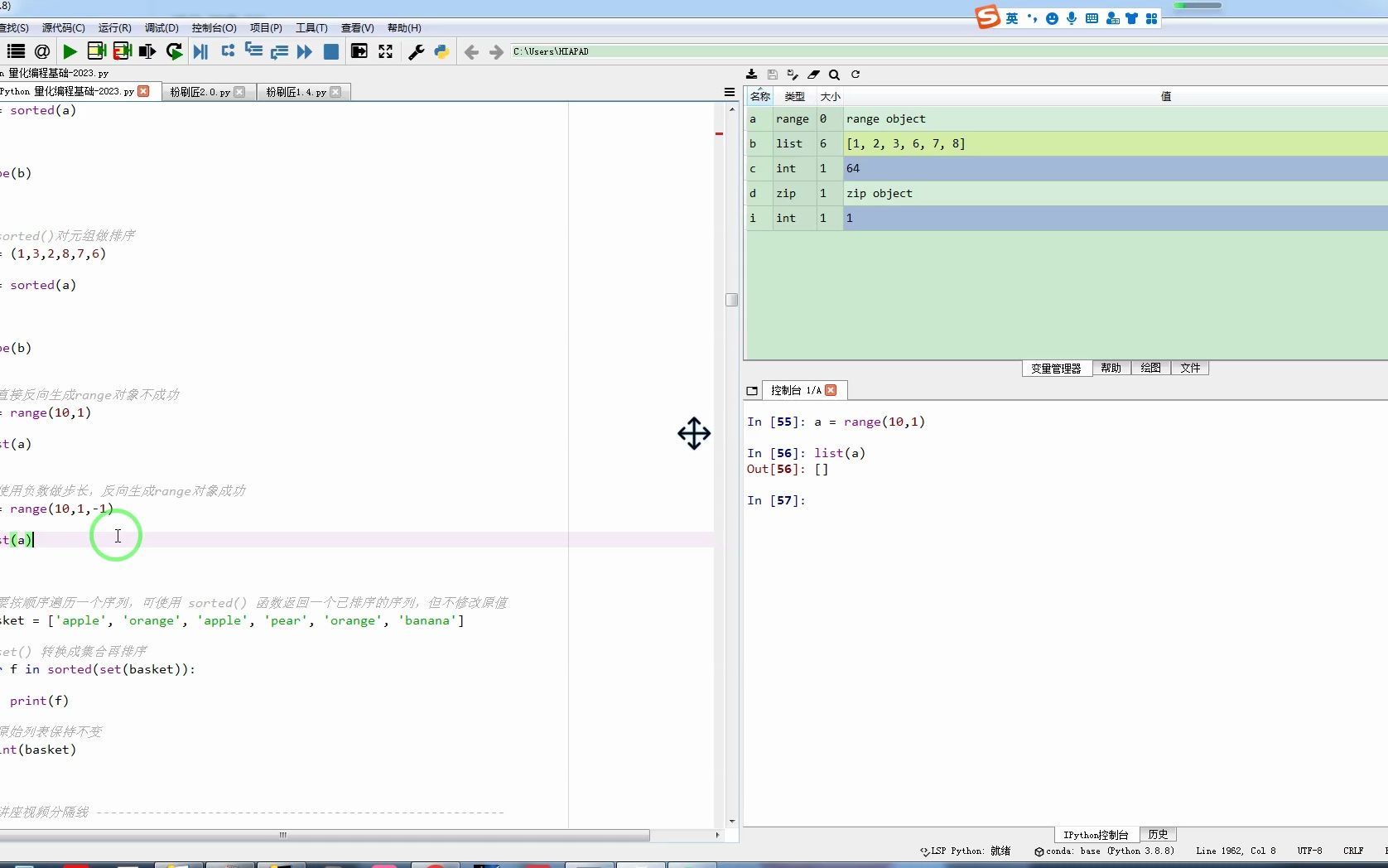The width and height of the screenshot is (1388, 868).
Task: Sort variables by the 大小 column header
Action: (830, 96)
